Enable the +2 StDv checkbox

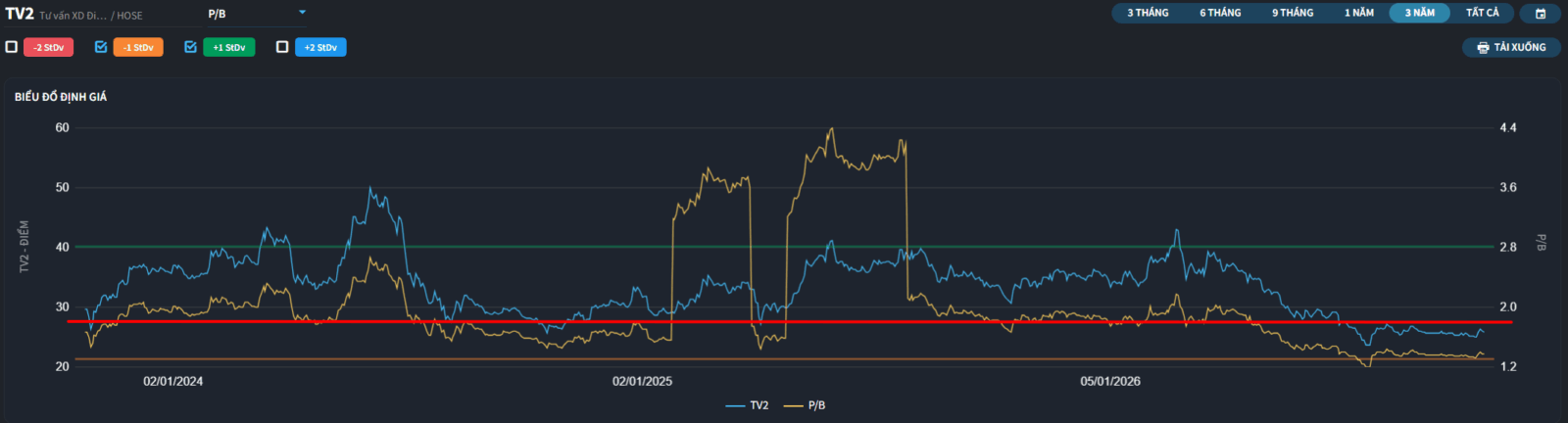(282, 47)
